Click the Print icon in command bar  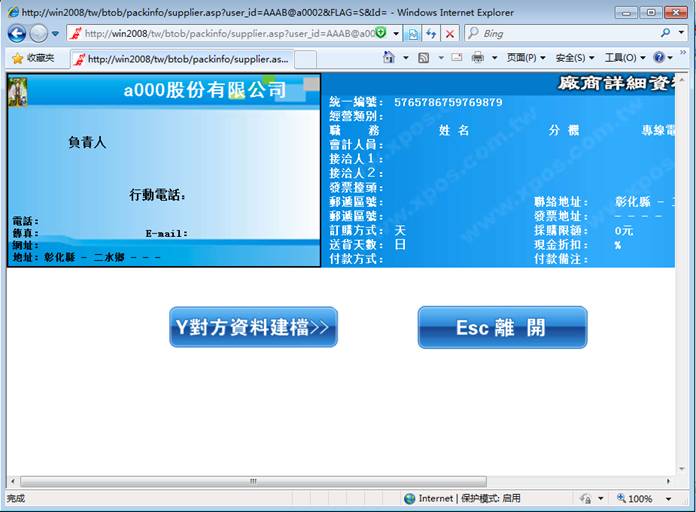click(x=478, y=58)
